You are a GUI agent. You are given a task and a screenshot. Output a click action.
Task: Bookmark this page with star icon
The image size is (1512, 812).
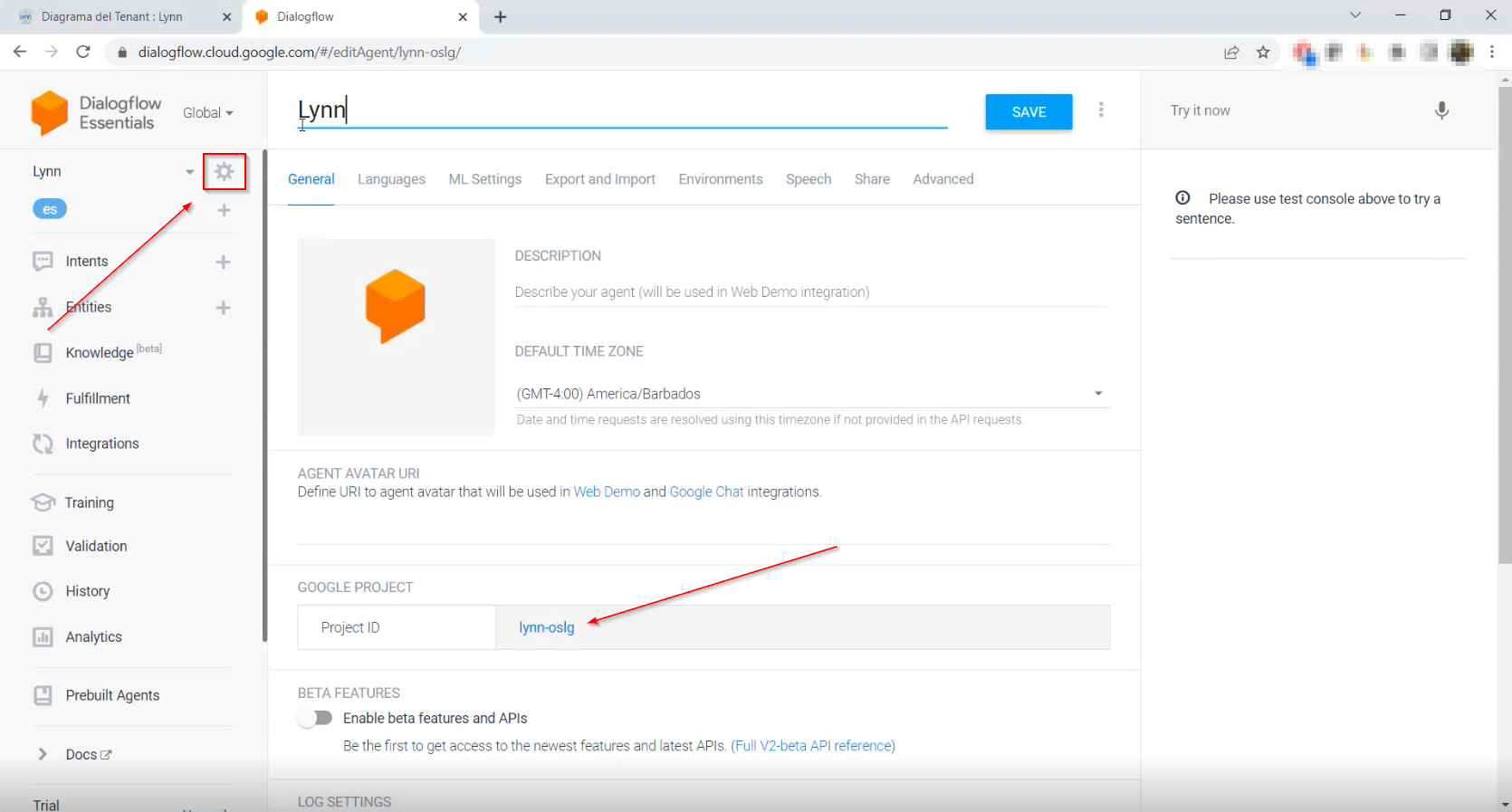[x=1263, y=52]
